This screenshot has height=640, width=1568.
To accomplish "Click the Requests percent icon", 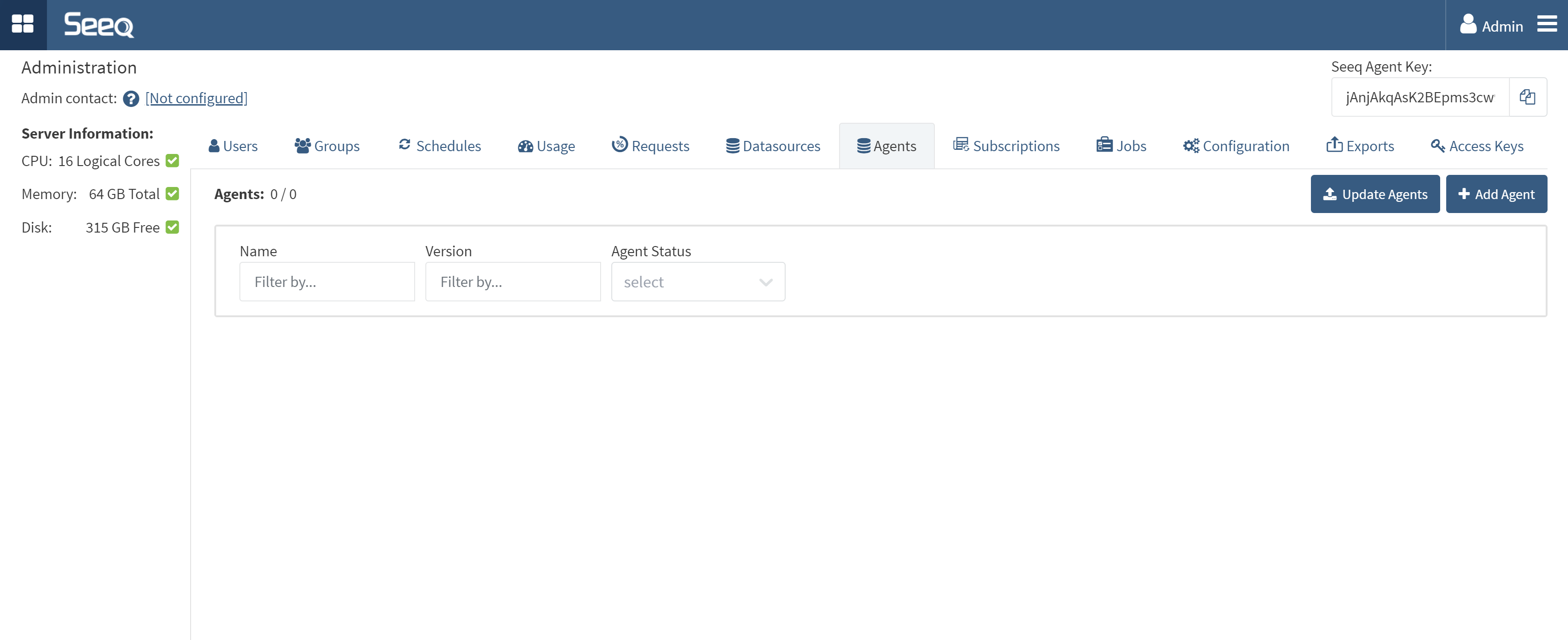I will [x=619, y=145].
